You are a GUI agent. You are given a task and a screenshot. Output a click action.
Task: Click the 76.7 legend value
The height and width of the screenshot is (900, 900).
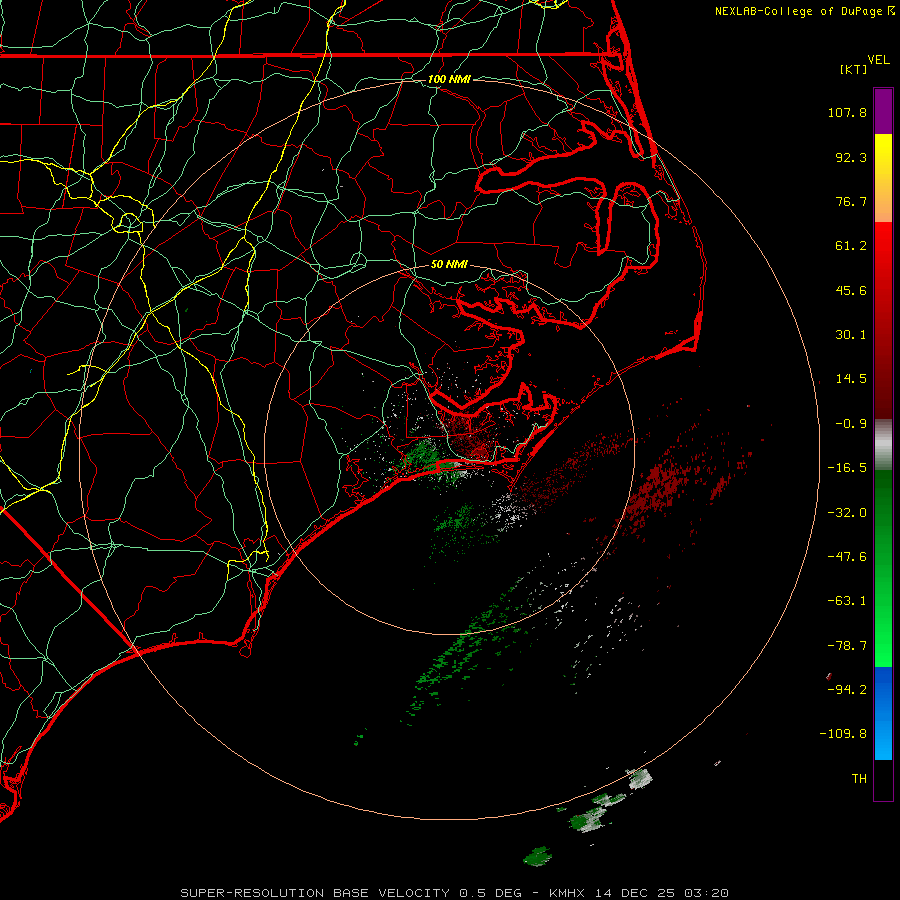click(x=851, y=201)
